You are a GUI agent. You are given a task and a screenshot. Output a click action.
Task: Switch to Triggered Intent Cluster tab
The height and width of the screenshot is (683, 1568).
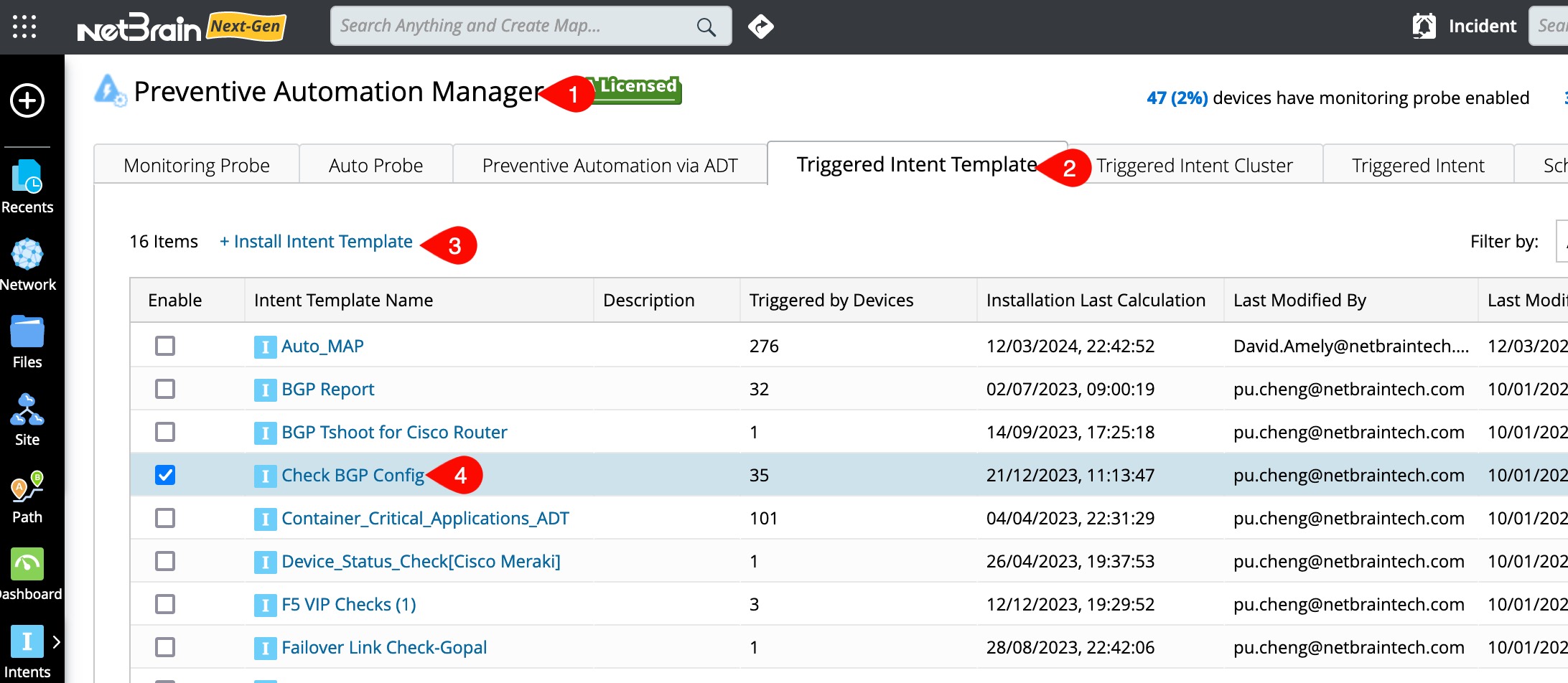tap(1194, 166)
